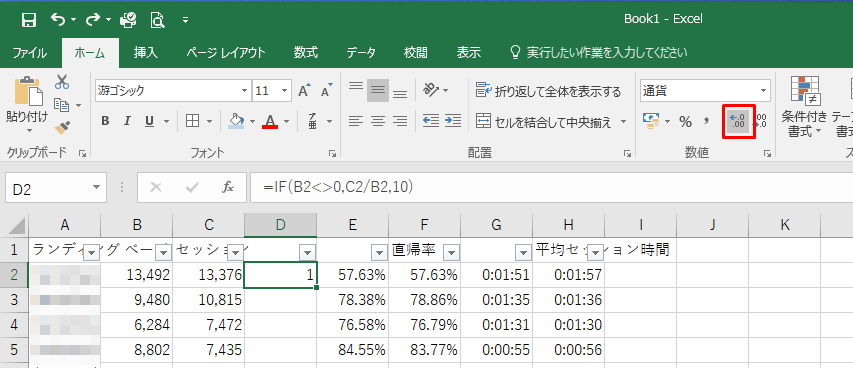
Task: Center text horizontally
Action: pos(378,121)
